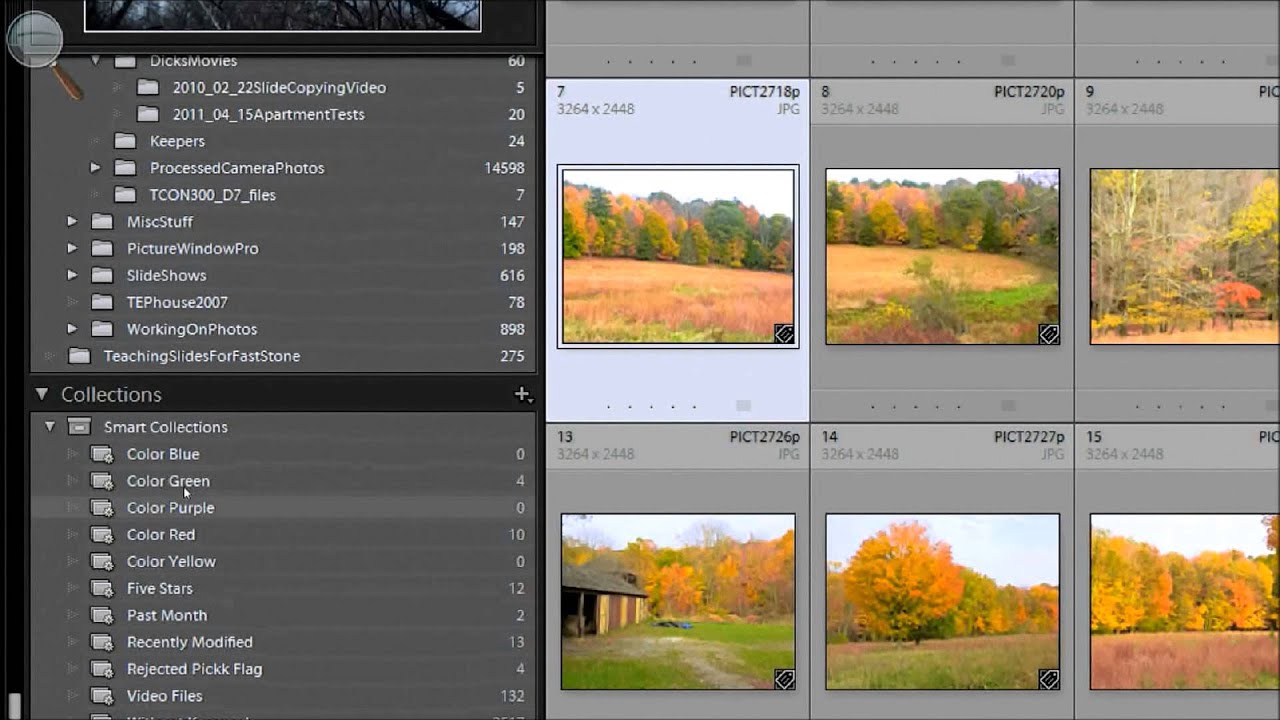Click the Color Red smart collection icon
Image resolution: width=1280 pixels, height=720 pixels.
click(102, 535)
